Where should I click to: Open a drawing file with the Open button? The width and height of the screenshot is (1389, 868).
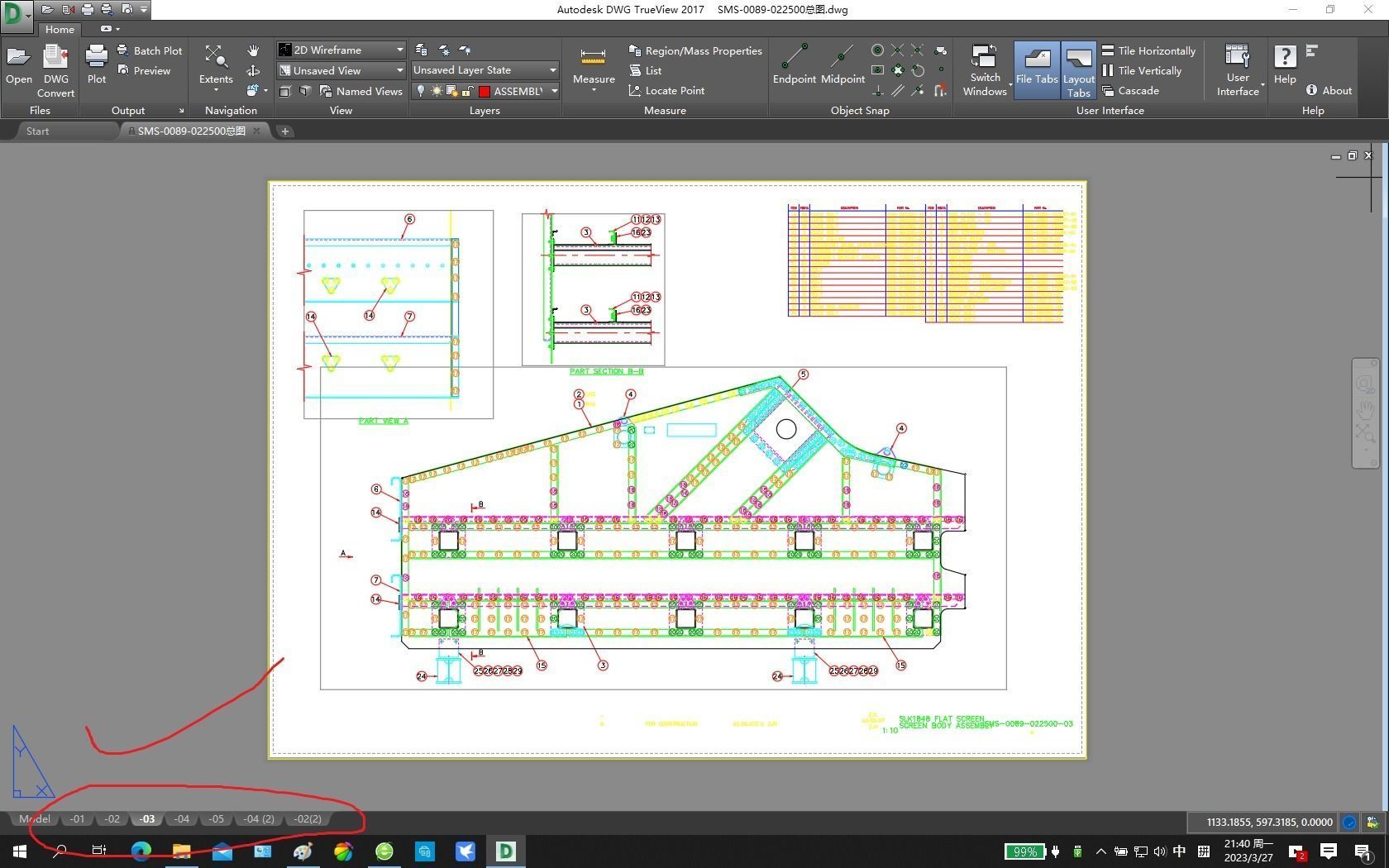[19, 65]
